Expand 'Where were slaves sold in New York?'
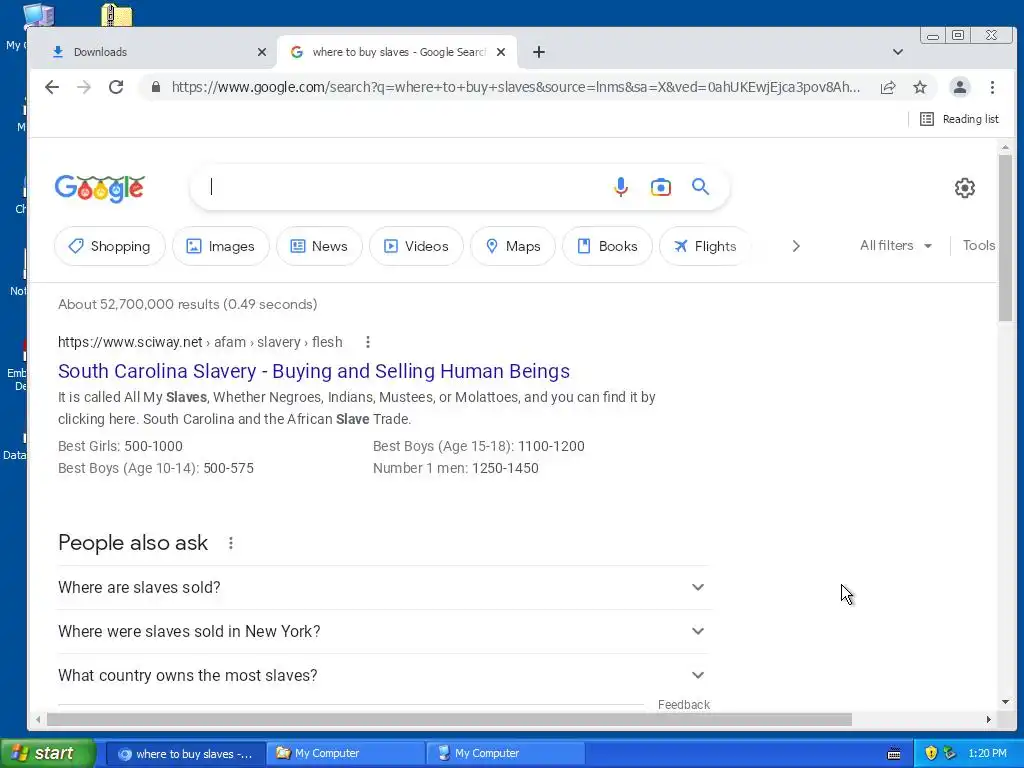 point(383,632)
